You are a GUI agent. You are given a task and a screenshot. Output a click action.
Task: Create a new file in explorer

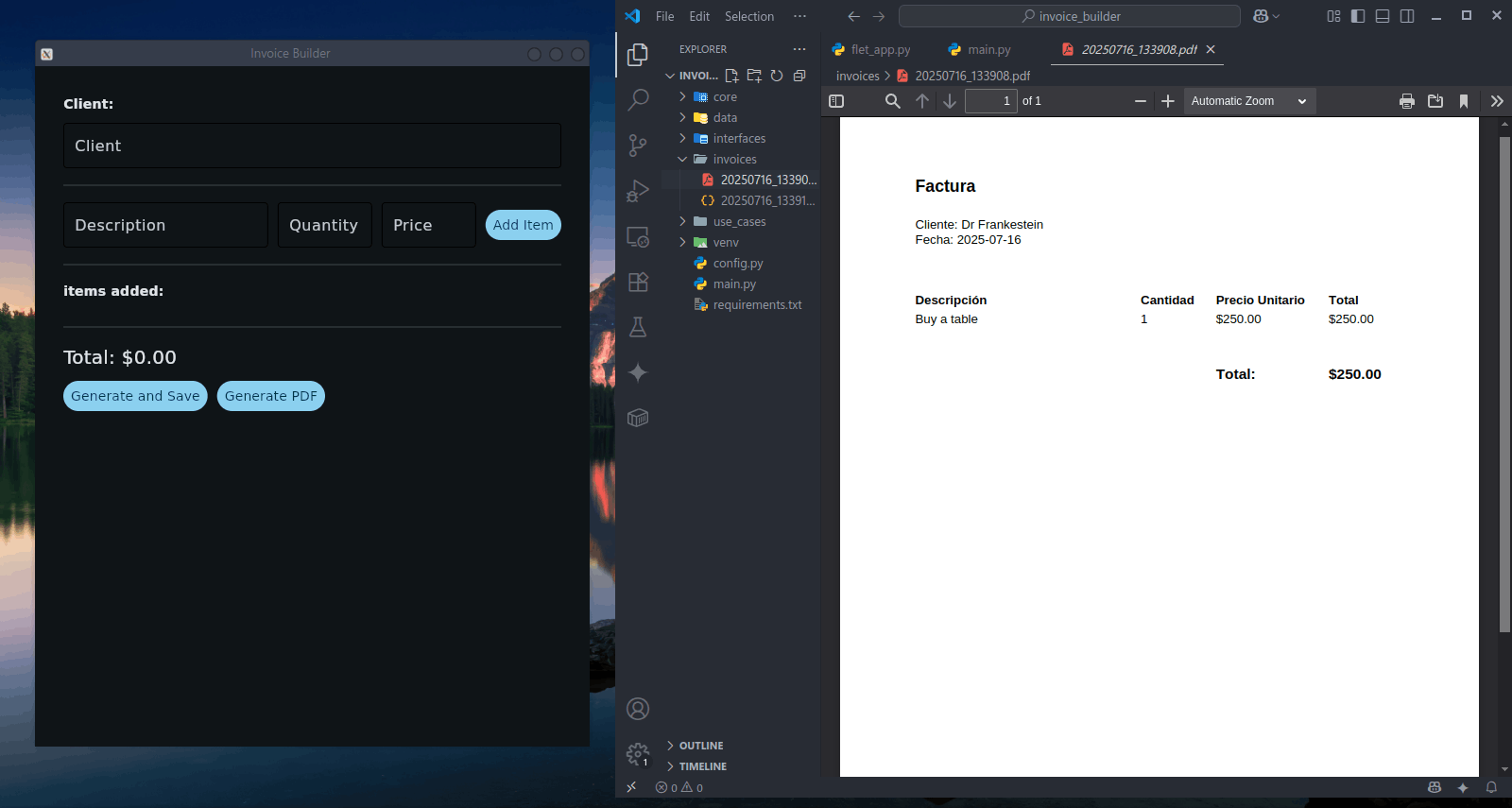point(731,76)
